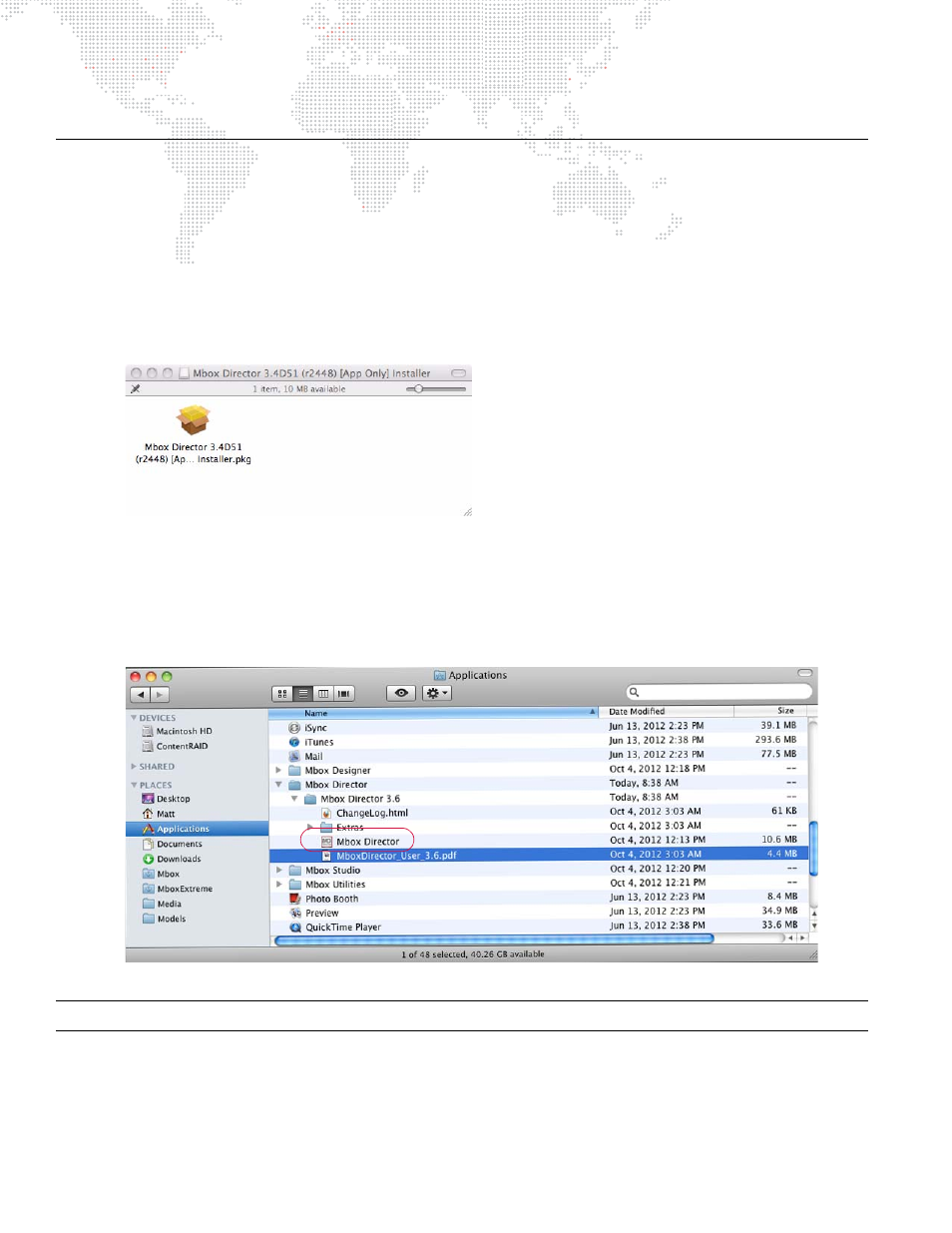952x1233 pixels.
Task: Click the 293.6 MB size of iTunes
Action: point(775,740)
